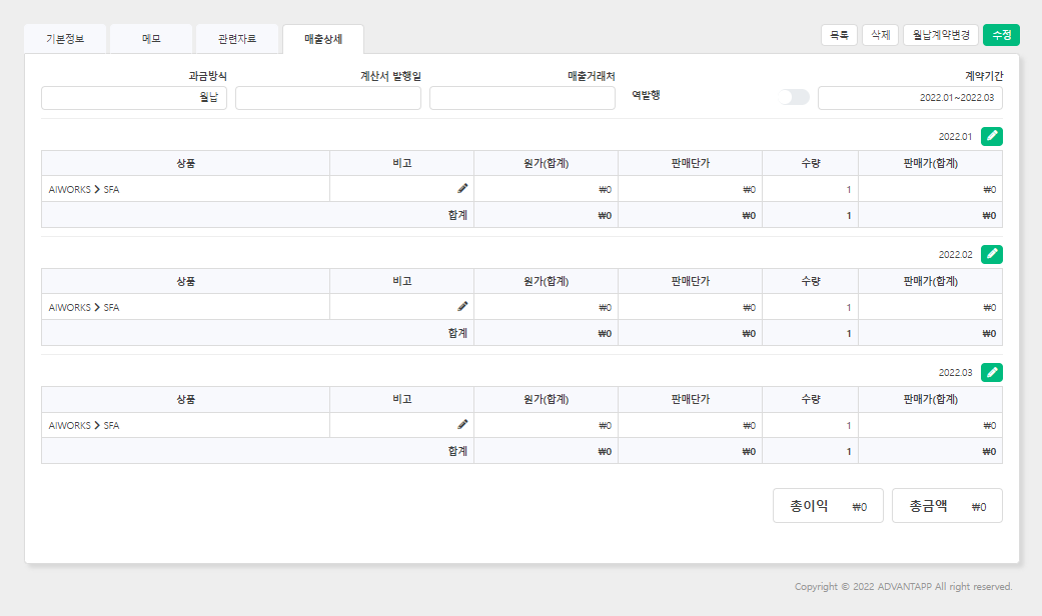Screen dimensions: 1042x616
Task: Edit the 비고 note in the 2022.01 table
Action: click(463, 189)
